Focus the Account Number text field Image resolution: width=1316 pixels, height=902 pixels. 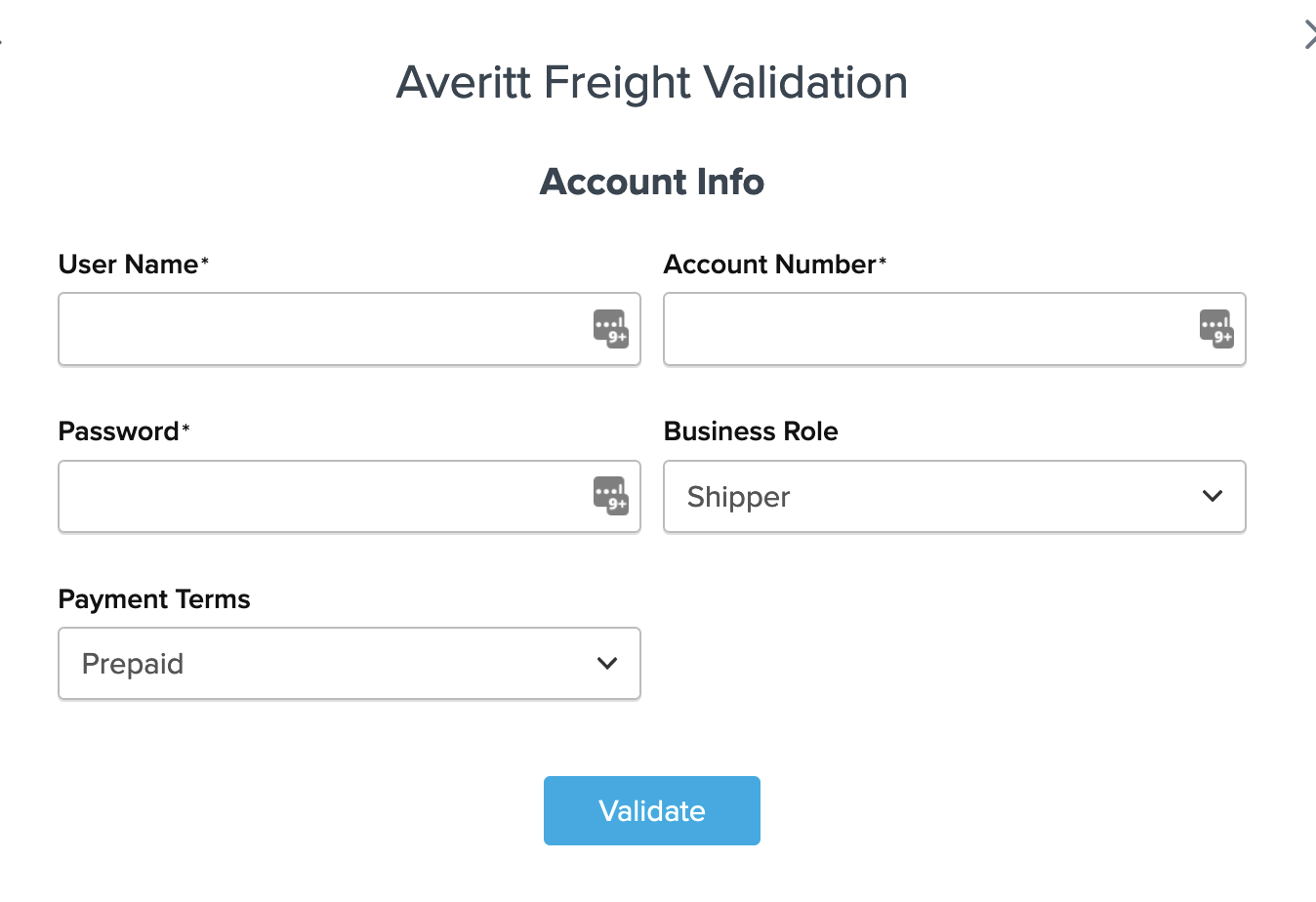pos(927,329)
